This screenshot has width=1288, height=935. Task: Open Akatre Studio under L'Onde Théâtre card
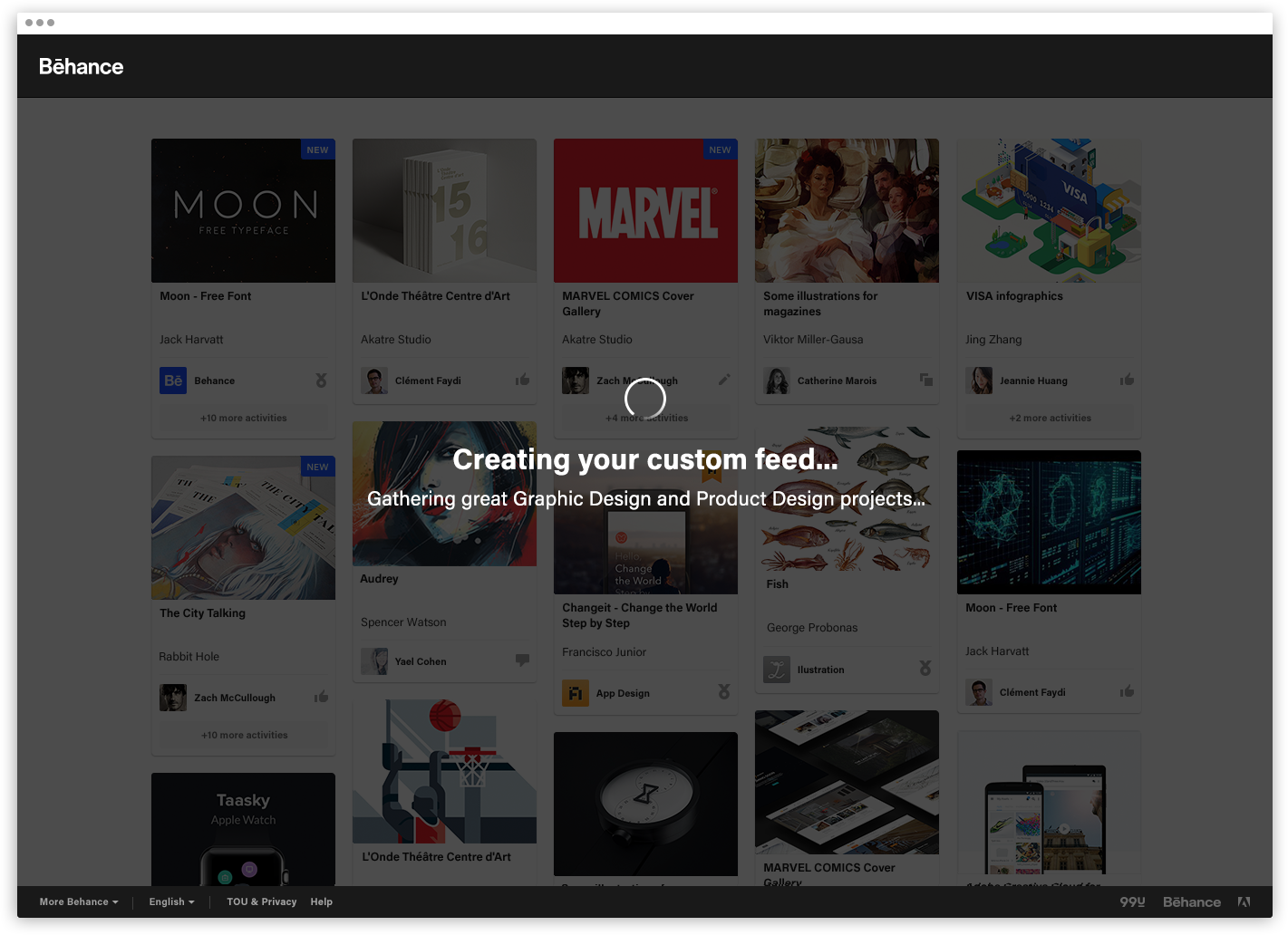click(x=396, y=340)
